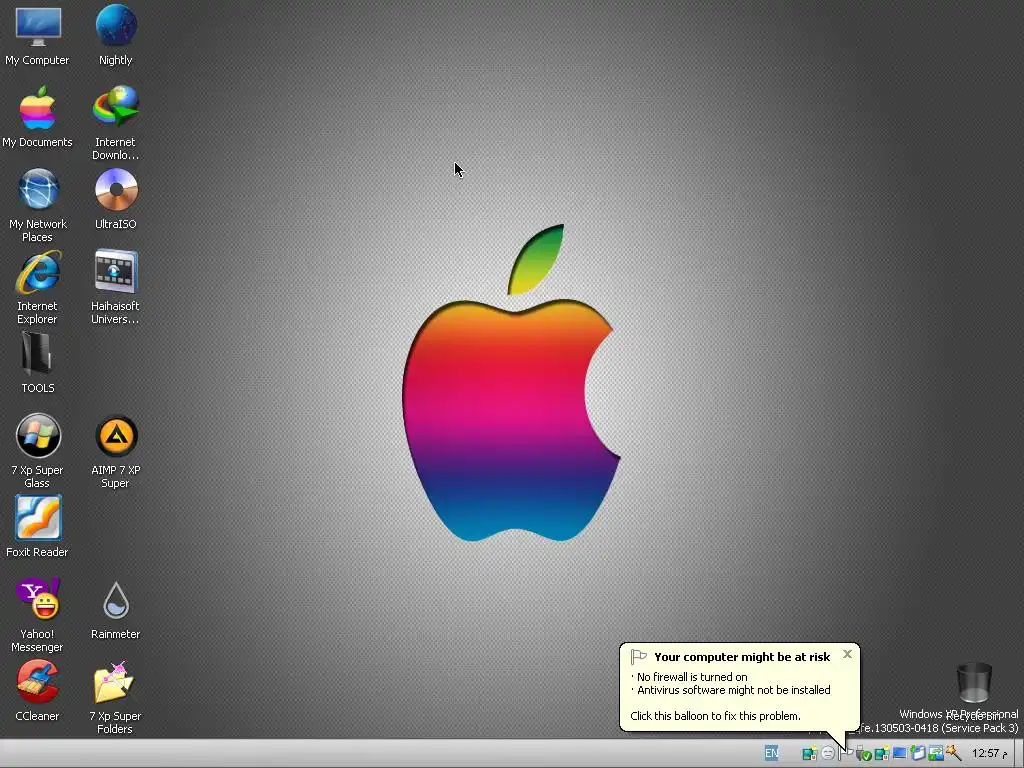Open the TOOLS folder icon
Screen dimensions: 1024x768
pos(37,362)
